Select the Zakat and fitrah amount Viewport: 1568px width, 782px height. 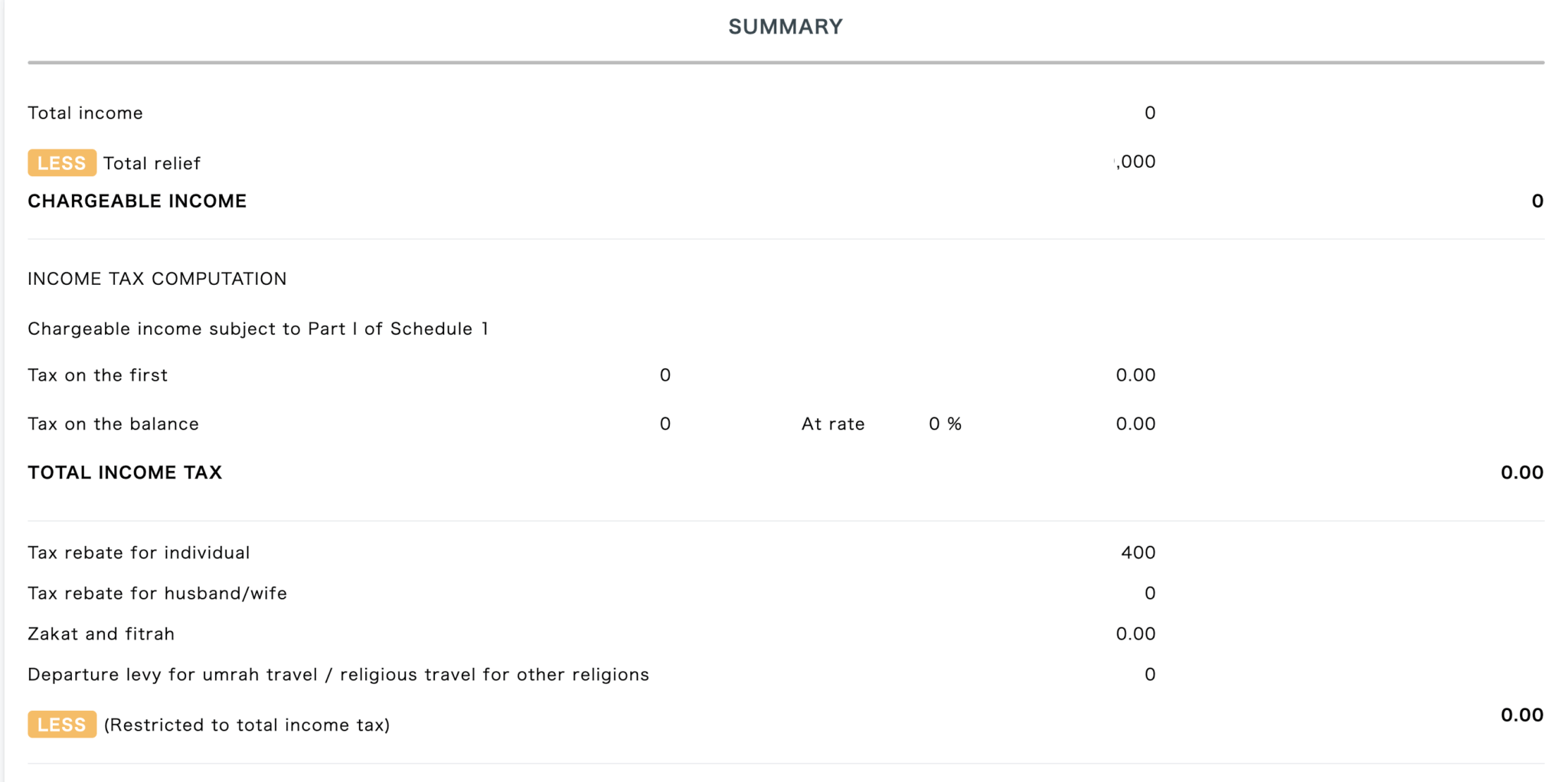[x=1135, y=634]
